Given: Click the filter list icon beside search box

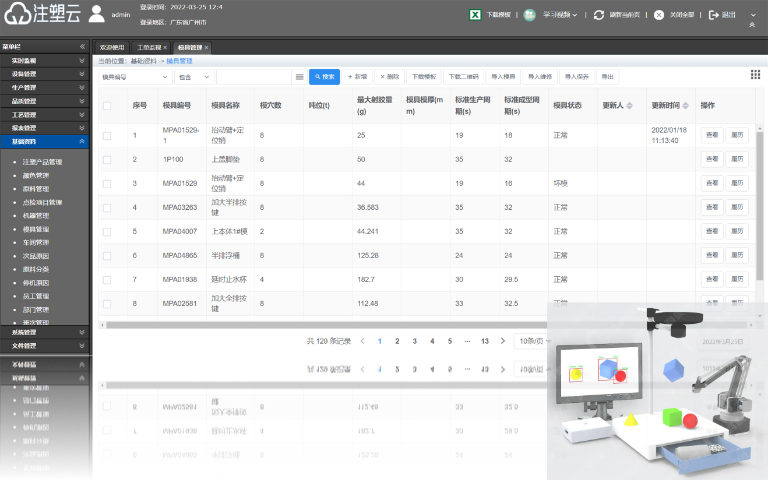Looking at the screenshot, I should pyautogui.click(x=299, y=76).
